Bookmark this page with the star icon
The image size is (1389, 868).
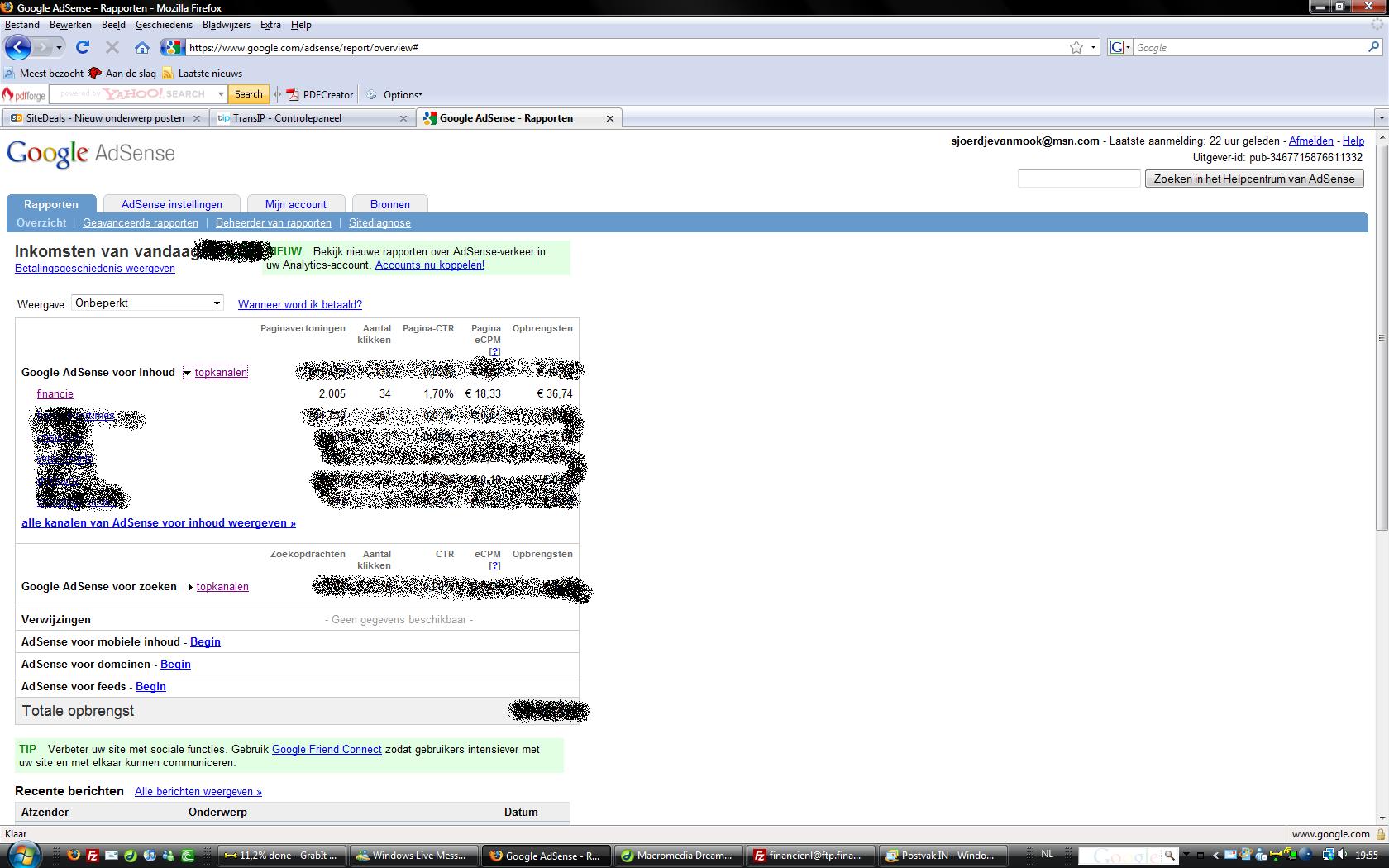click(1076, 47)
